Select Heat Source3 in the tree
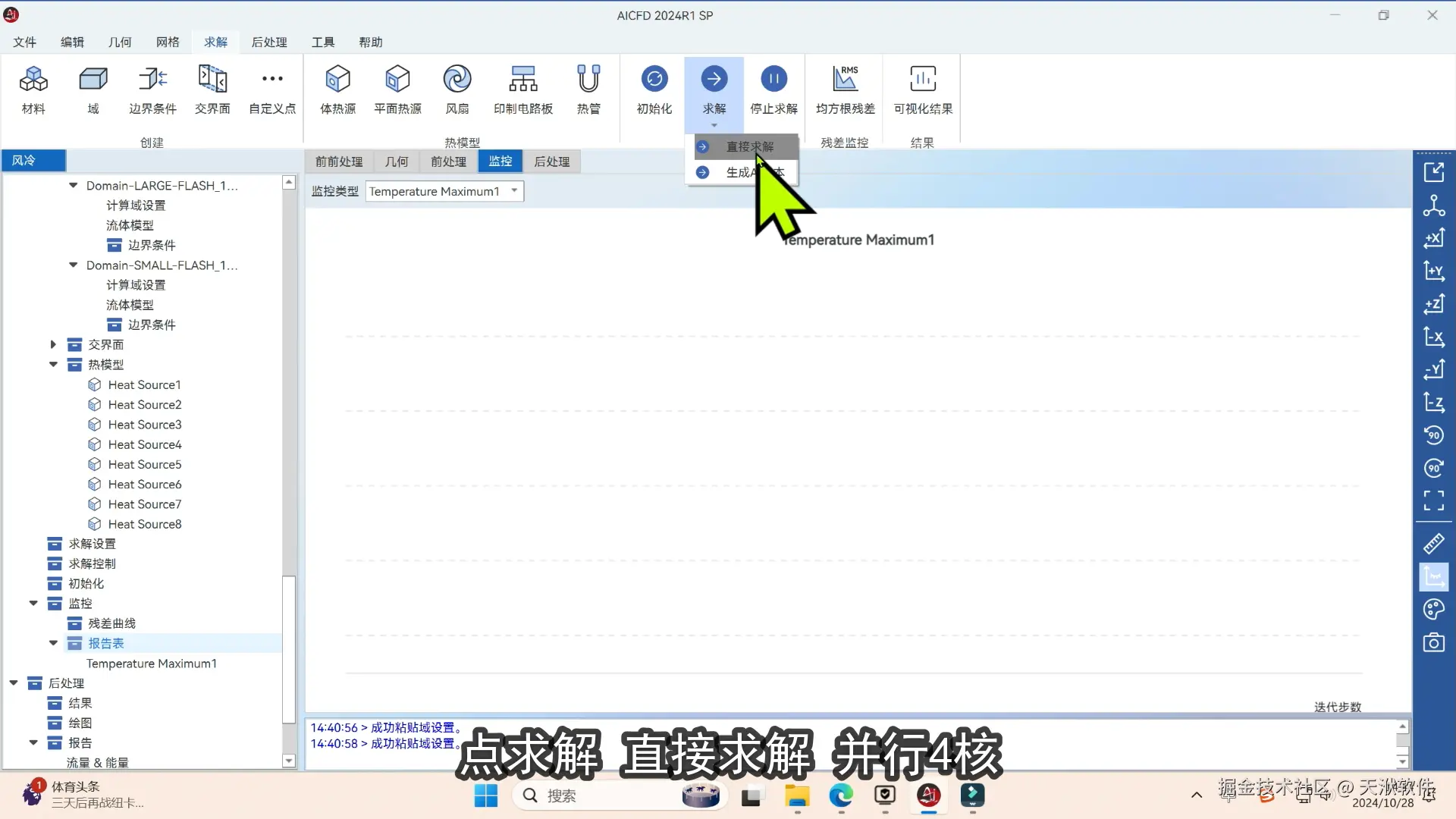The image size is (1456, 819). point(144,425)
